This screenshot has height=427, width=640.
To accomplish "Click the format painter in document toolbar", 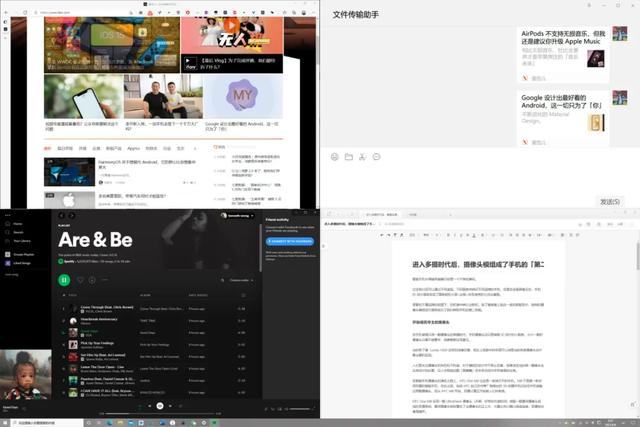I will [x=395, y=235].
